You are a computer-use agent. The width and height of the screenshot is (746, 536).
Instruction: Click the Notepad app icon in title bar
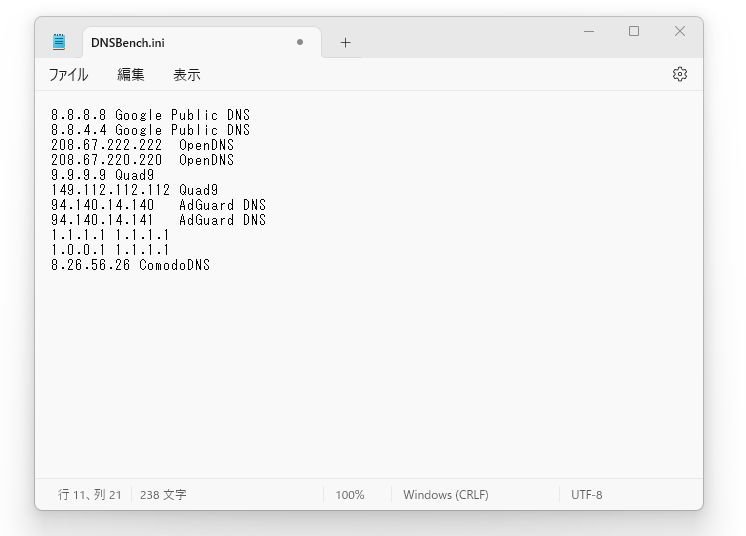pyautogui.click(x=59, y=42)
